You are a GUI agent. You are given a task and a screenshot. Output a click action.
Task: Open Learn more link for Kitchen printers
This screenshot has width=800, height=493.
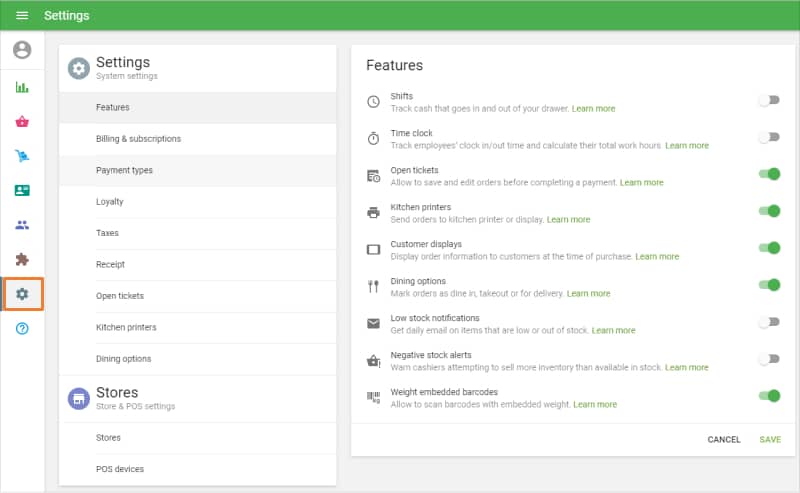point(568,219)
